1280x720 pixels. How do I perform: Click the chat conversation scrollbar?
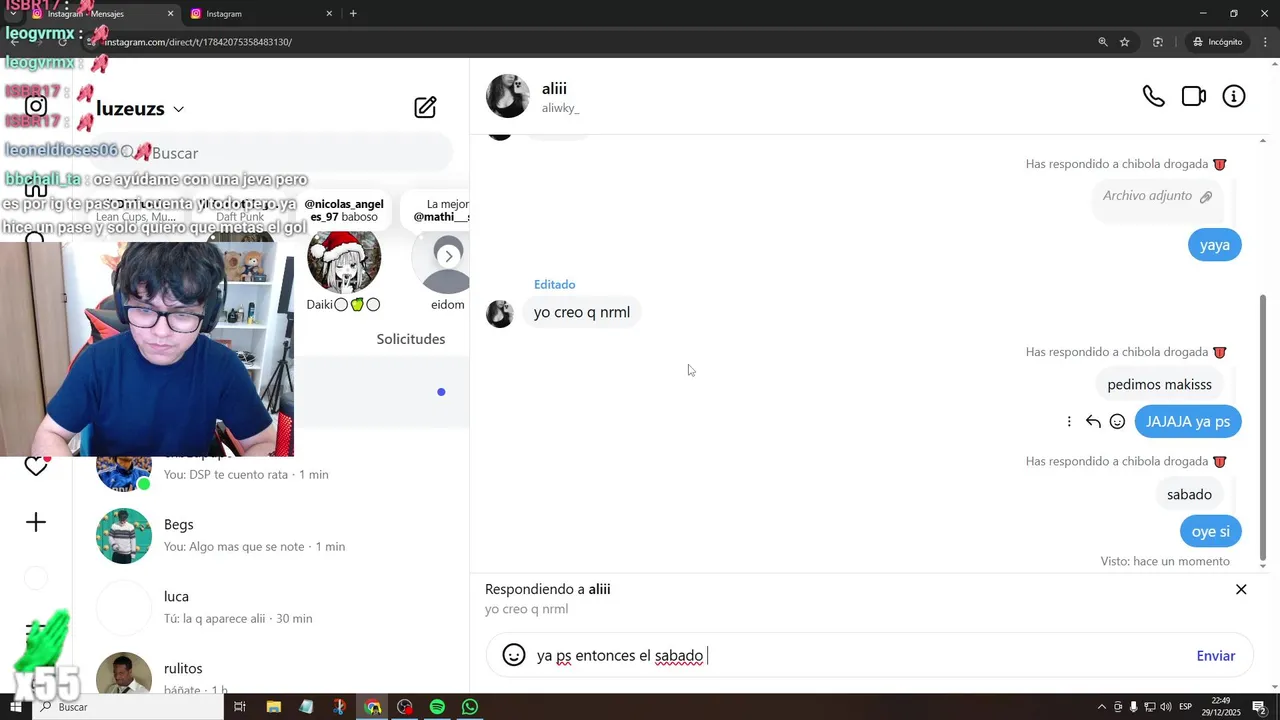[x=1263, y=430]
